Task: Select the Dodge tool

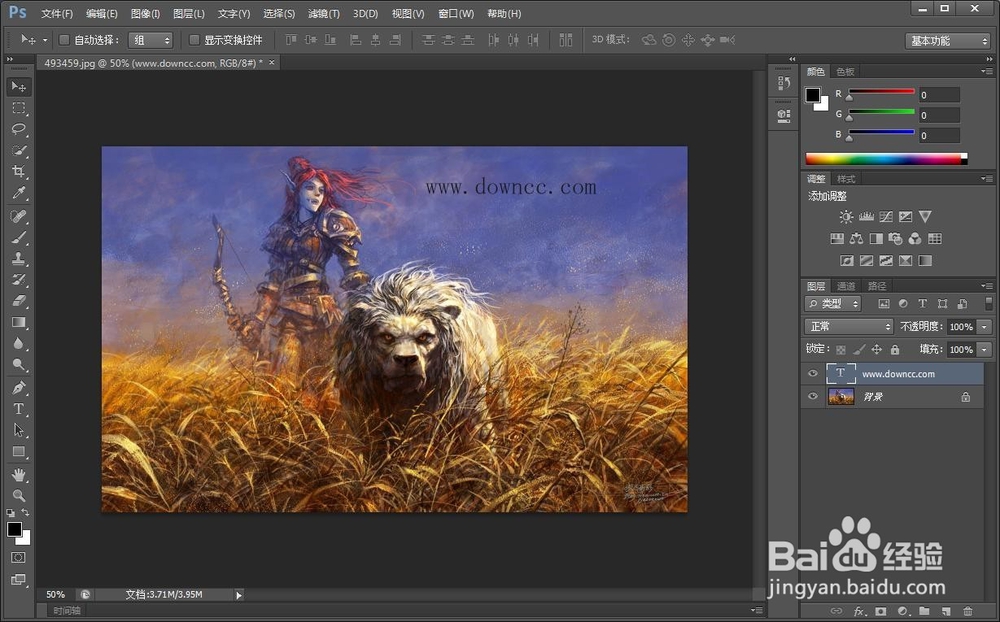Action: click(x=18, y=364)
